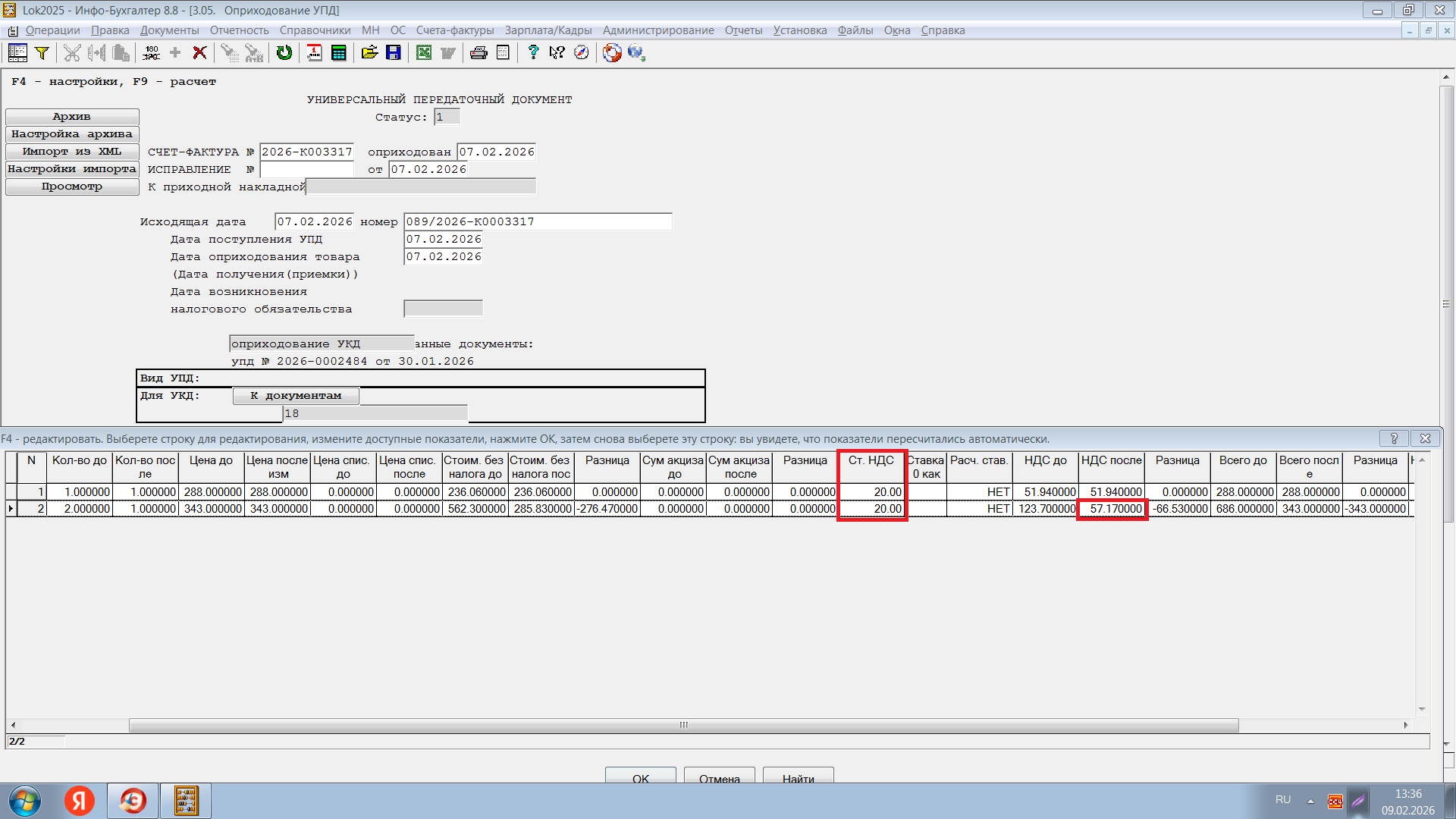
Task: Open the calendar toolbar icon
Action: point(314,52)
